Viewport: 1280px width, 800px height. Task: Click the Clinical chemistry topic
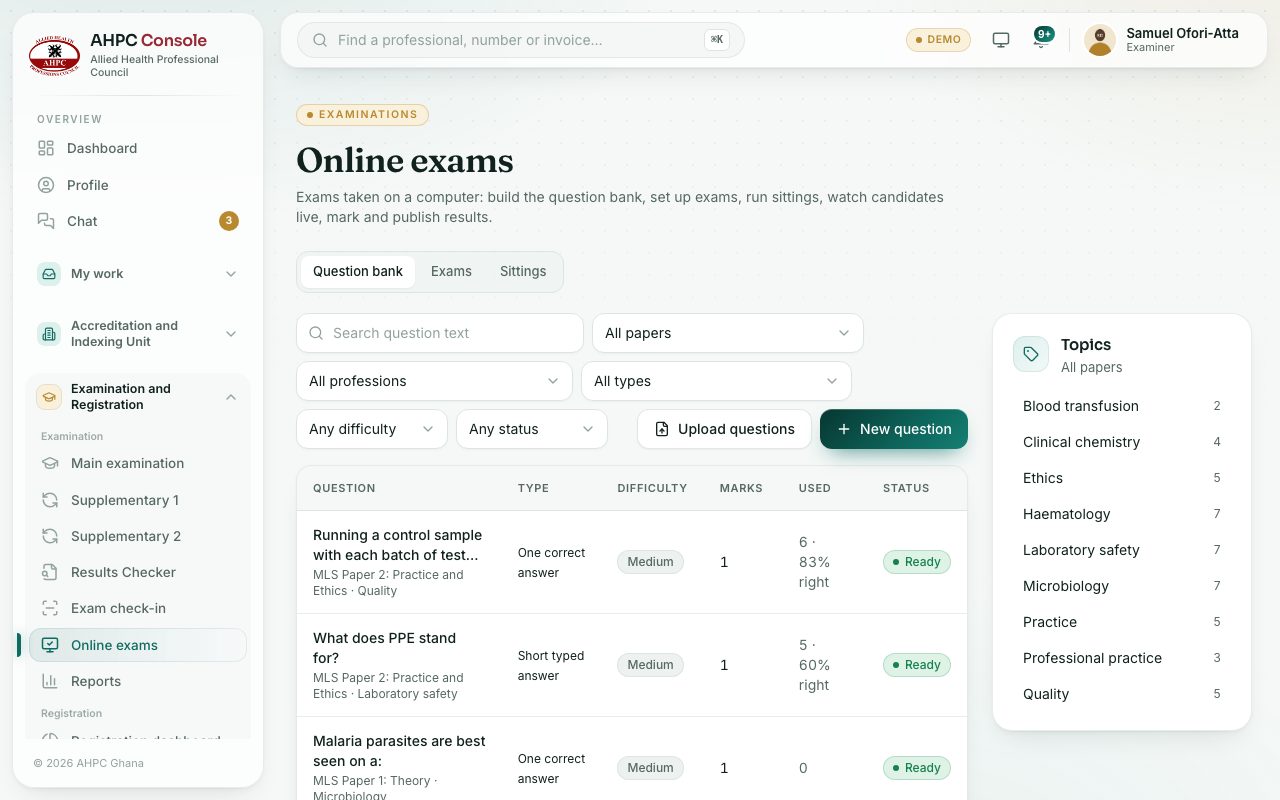click(1122, 442)
